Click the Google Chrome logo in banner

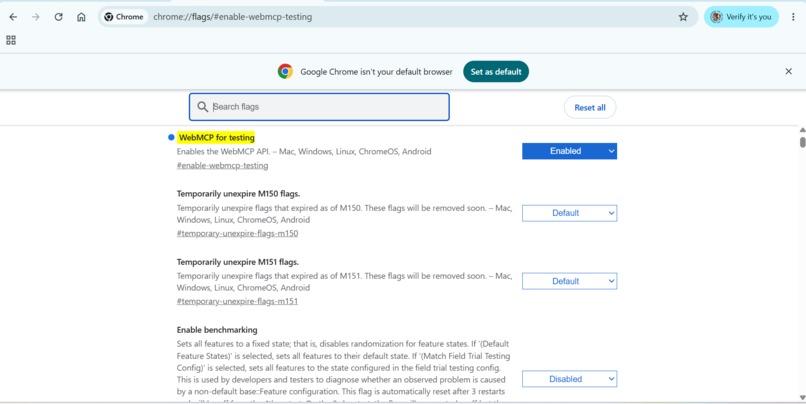point(285,71)
